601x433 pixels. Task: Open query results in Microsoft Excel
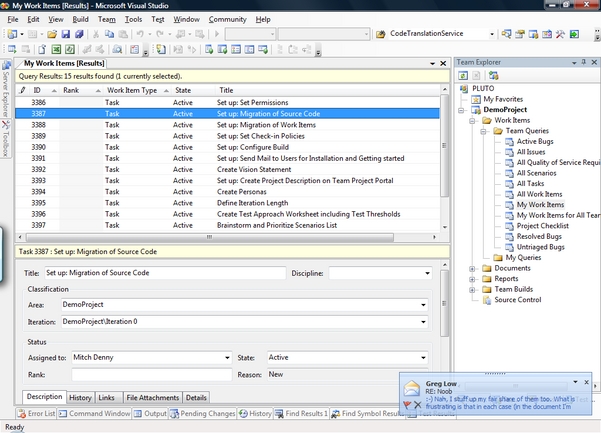(x=56, y=49)
